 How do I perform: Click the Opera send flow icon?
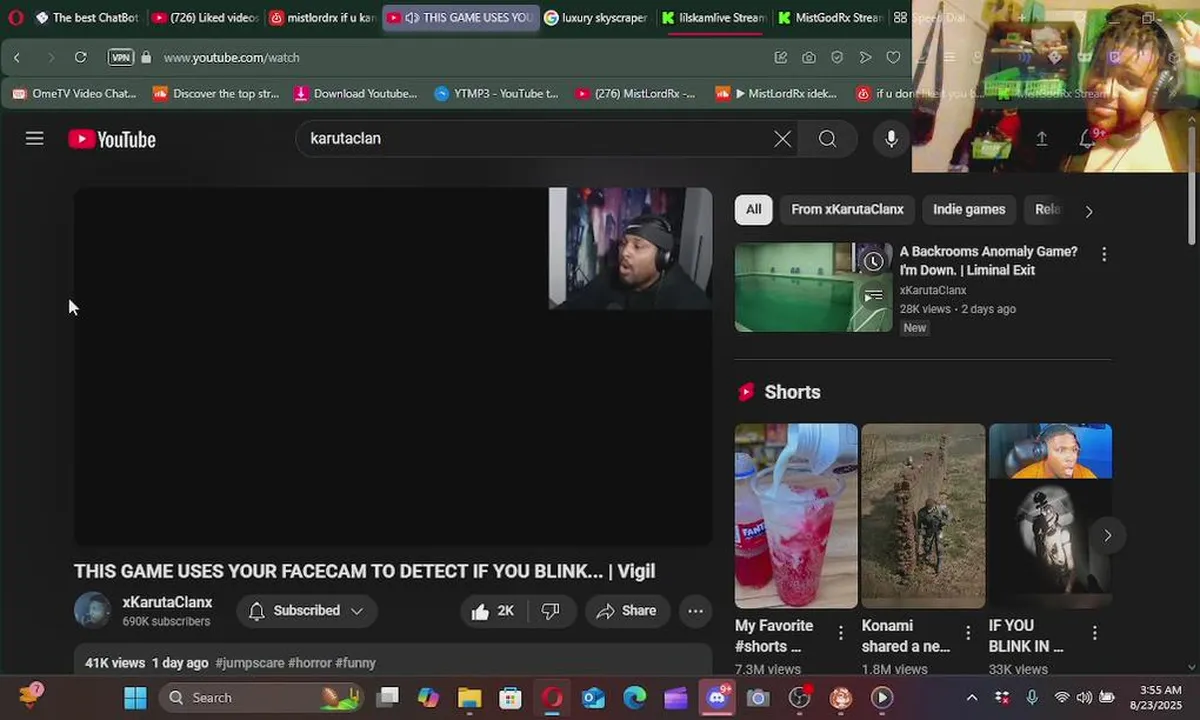click(x=866, y=58)
